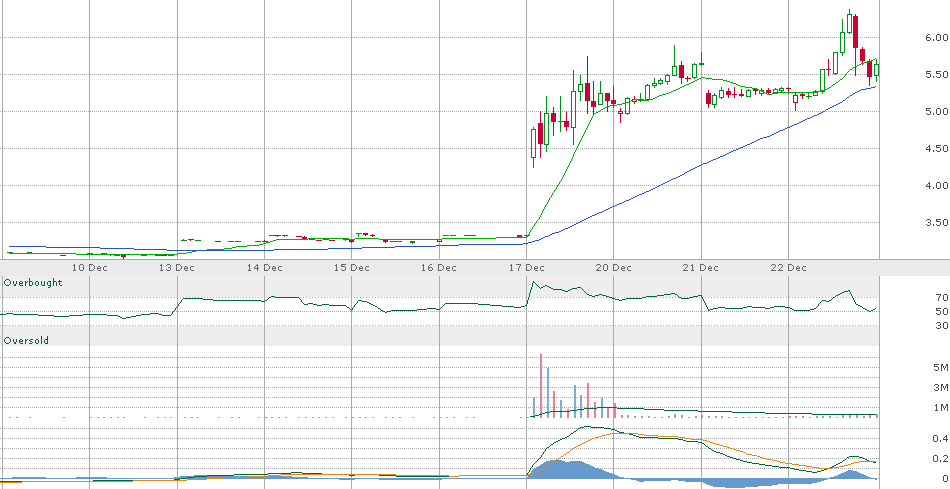Click the 14 Dec date label
The height and width of the screenshot is (489, 950).
click(265, 267)
